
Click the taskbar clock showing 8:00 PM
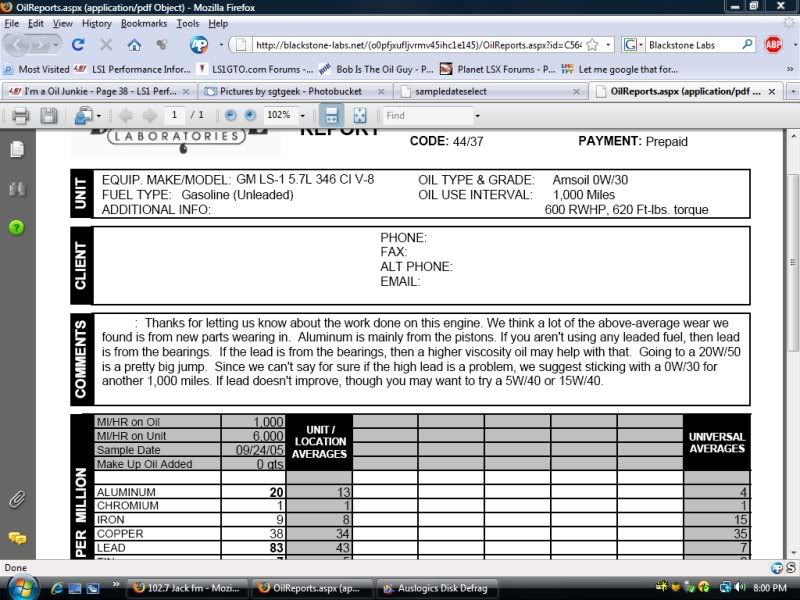(770, 588)
